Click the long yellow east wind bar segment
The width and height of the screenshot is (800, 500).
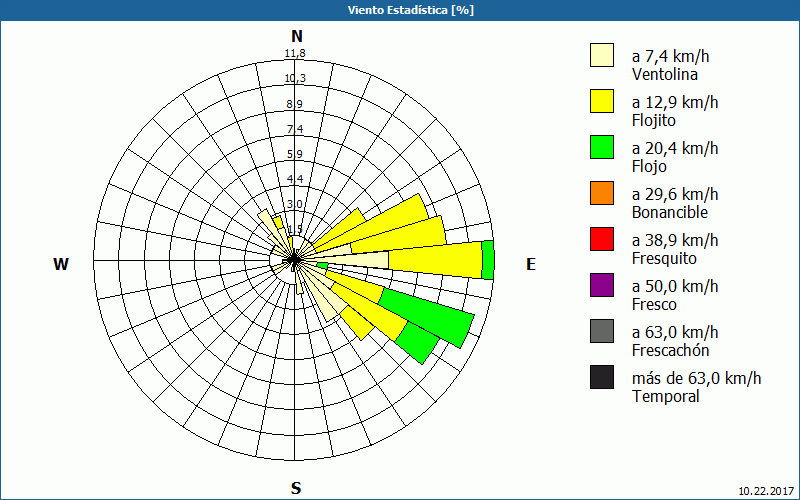[435, 260]
